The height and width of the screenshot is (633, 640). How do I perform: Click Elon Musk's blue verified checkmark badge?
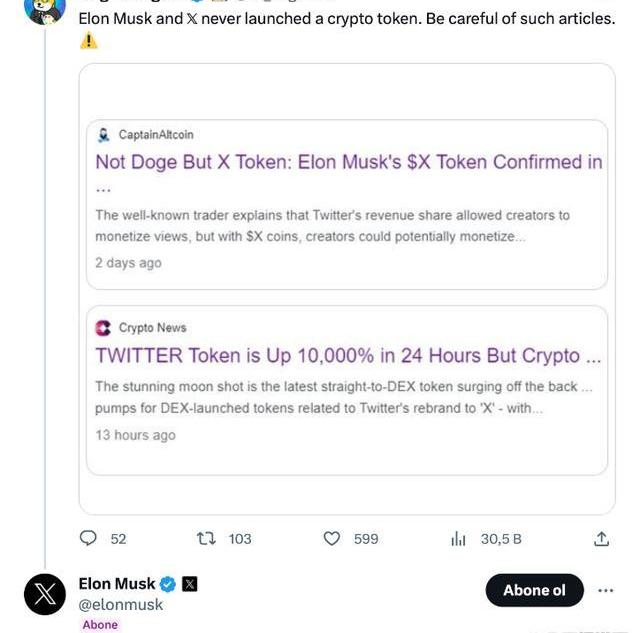click(x=168, y=584)
